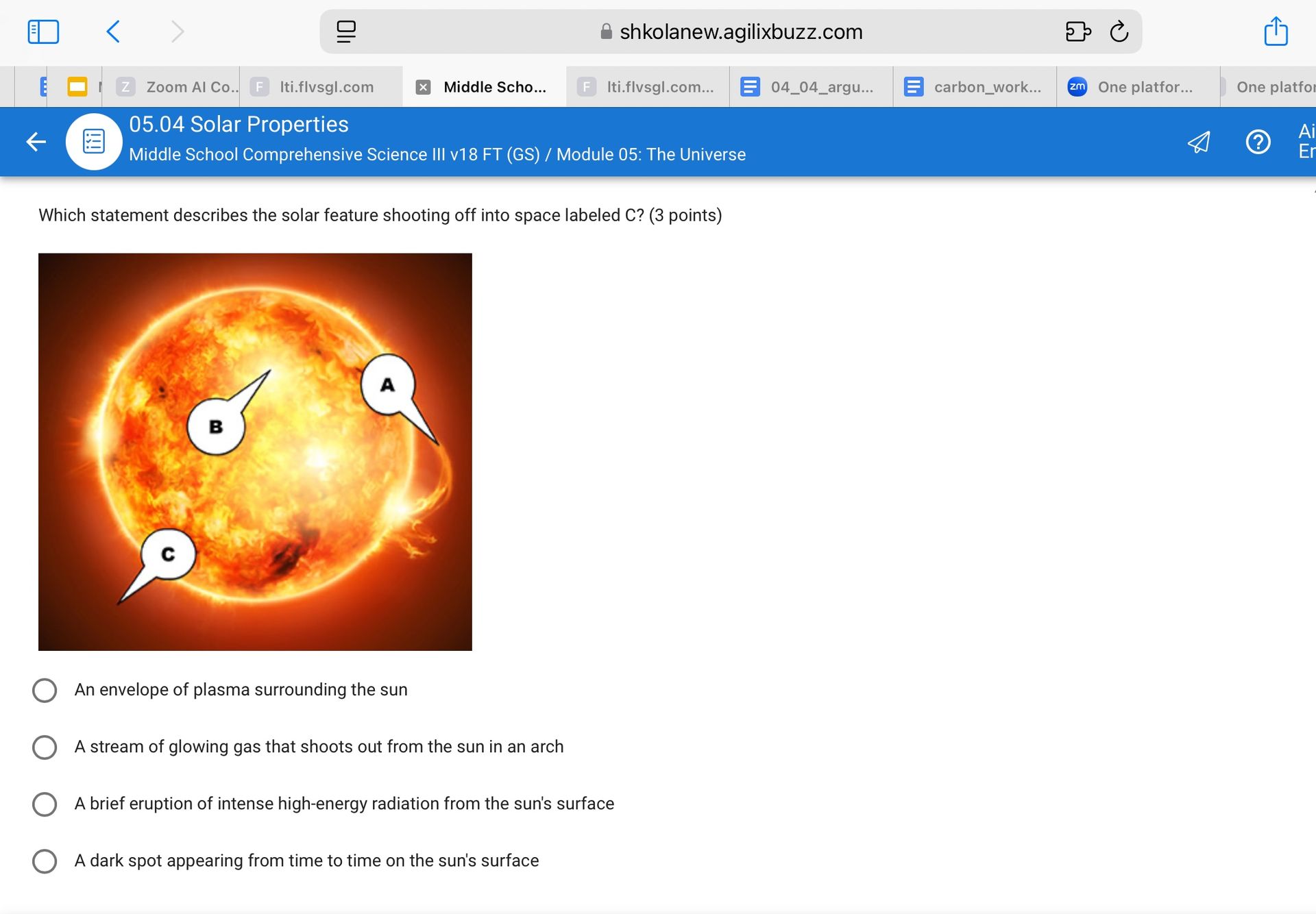Viewport: 1316px width, 914px height.
Task: Tap the page reload icon
Action: [x=1119, y=32]
